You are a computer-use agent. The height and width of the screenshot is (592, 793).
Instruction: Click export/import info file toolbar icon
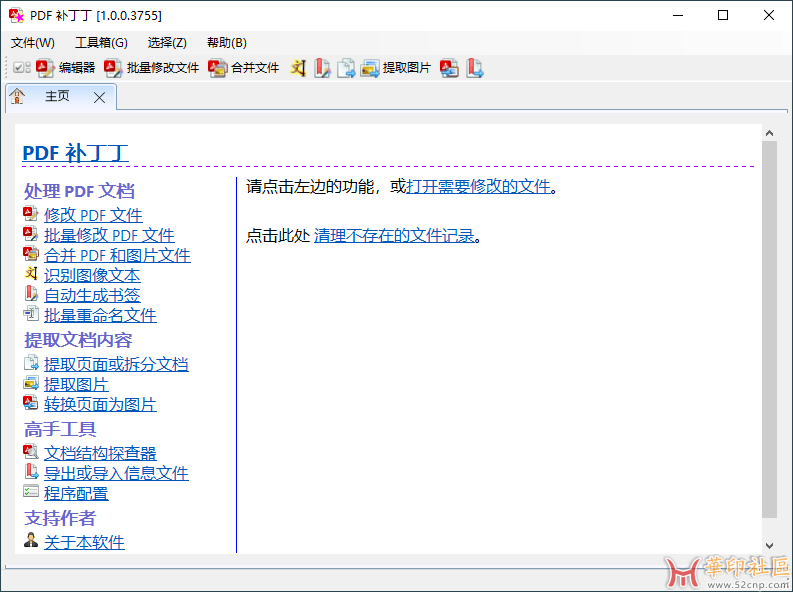coord(474,68)
